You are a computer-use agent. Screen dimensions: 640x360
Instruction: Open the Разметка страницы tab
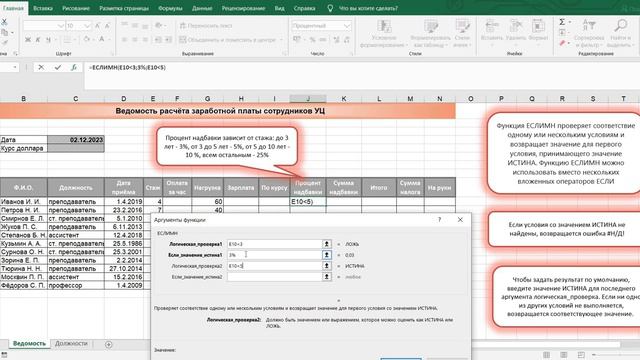[x=124, y=8]
